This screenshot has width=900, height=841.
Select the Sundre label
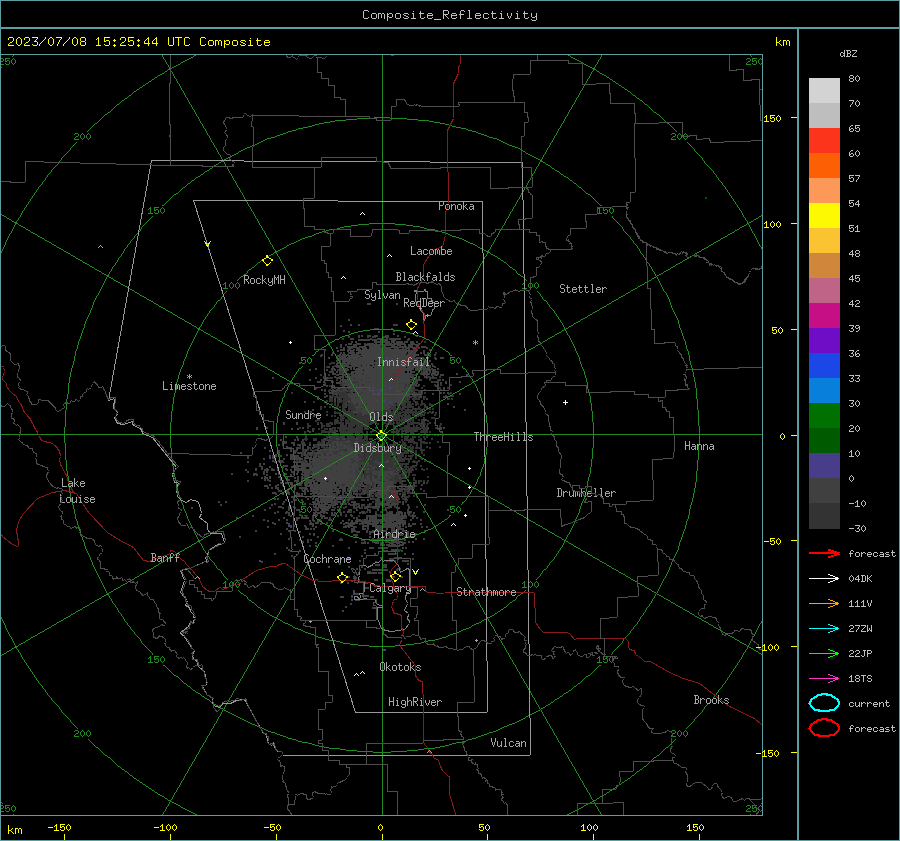pos(303,415)
